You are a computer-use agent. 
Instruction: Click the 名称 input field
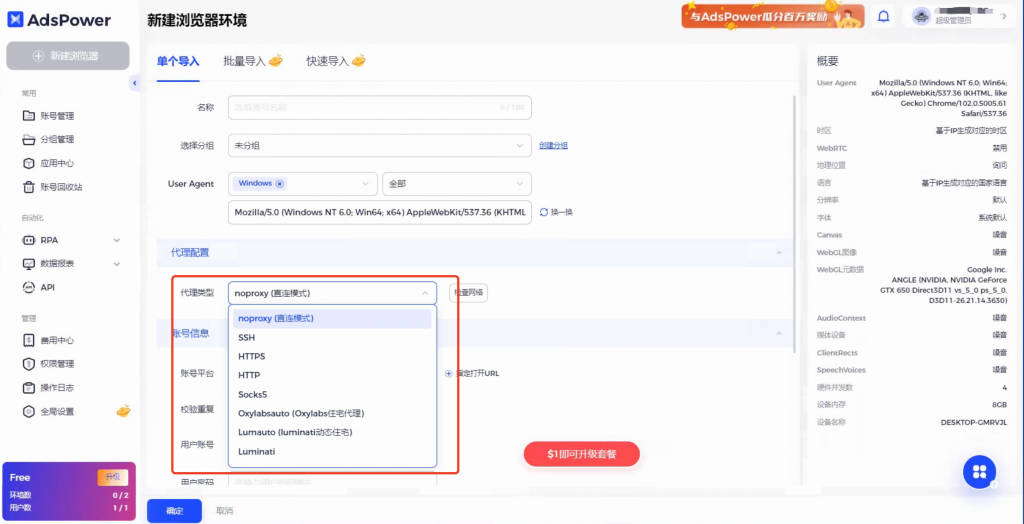click(380, 107)
